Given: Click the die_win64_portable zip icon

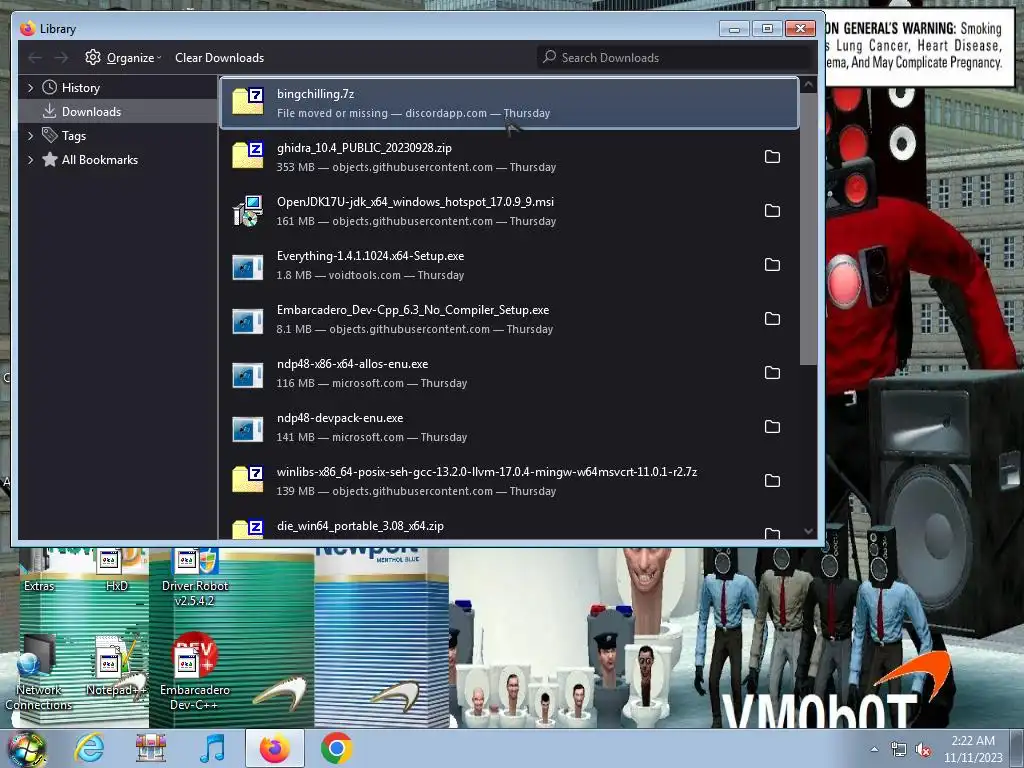Looking at the screenshot, I should pyautogui.click(x=248, y=528).
